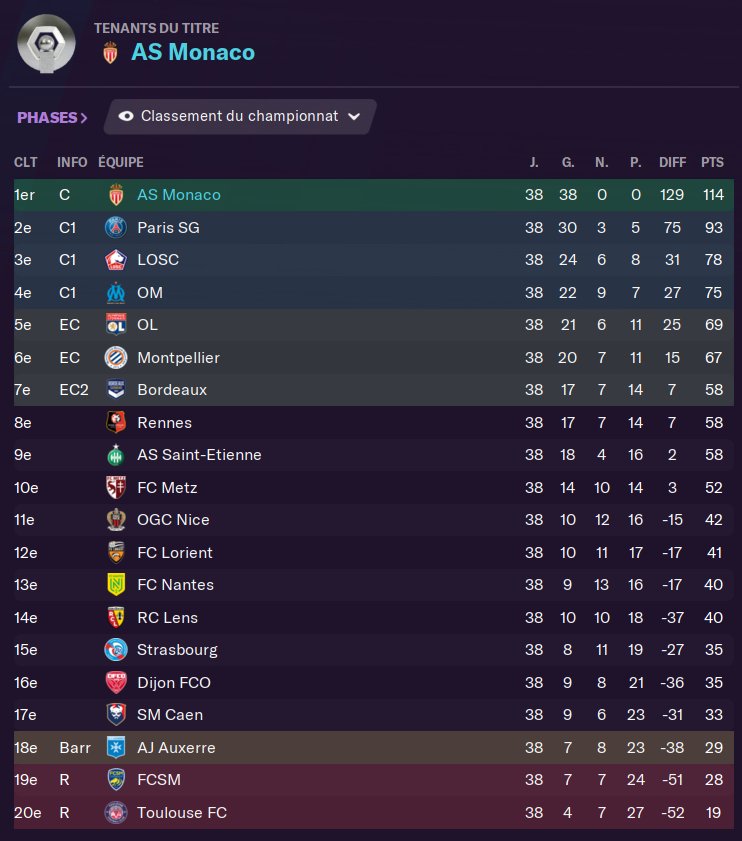Click the Strasbourg club badge
742x841 pixels.
[116, 650]
